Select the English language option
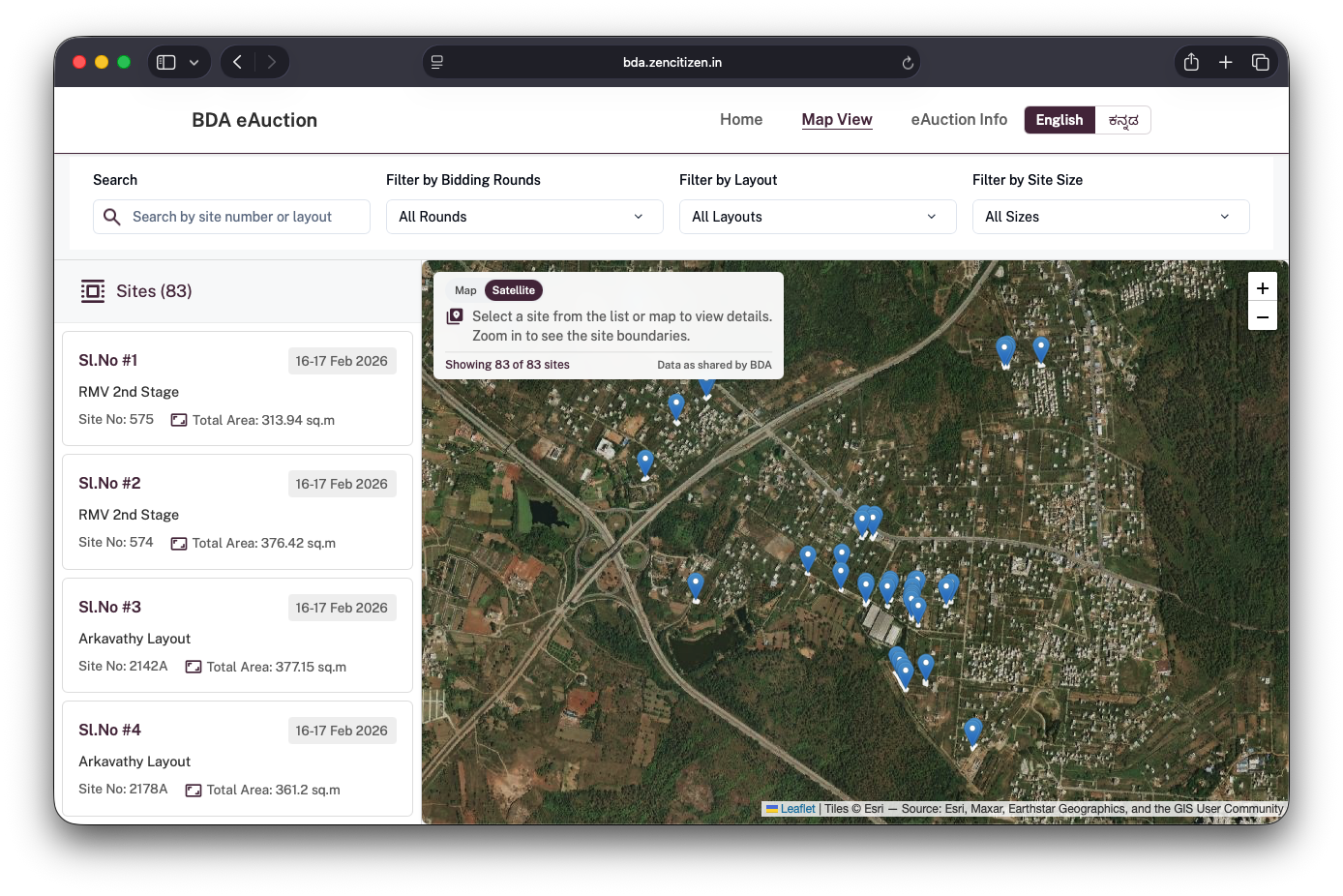Image resolution: width=1343 pixels, height=896 pixels. tap(1059, 120)
